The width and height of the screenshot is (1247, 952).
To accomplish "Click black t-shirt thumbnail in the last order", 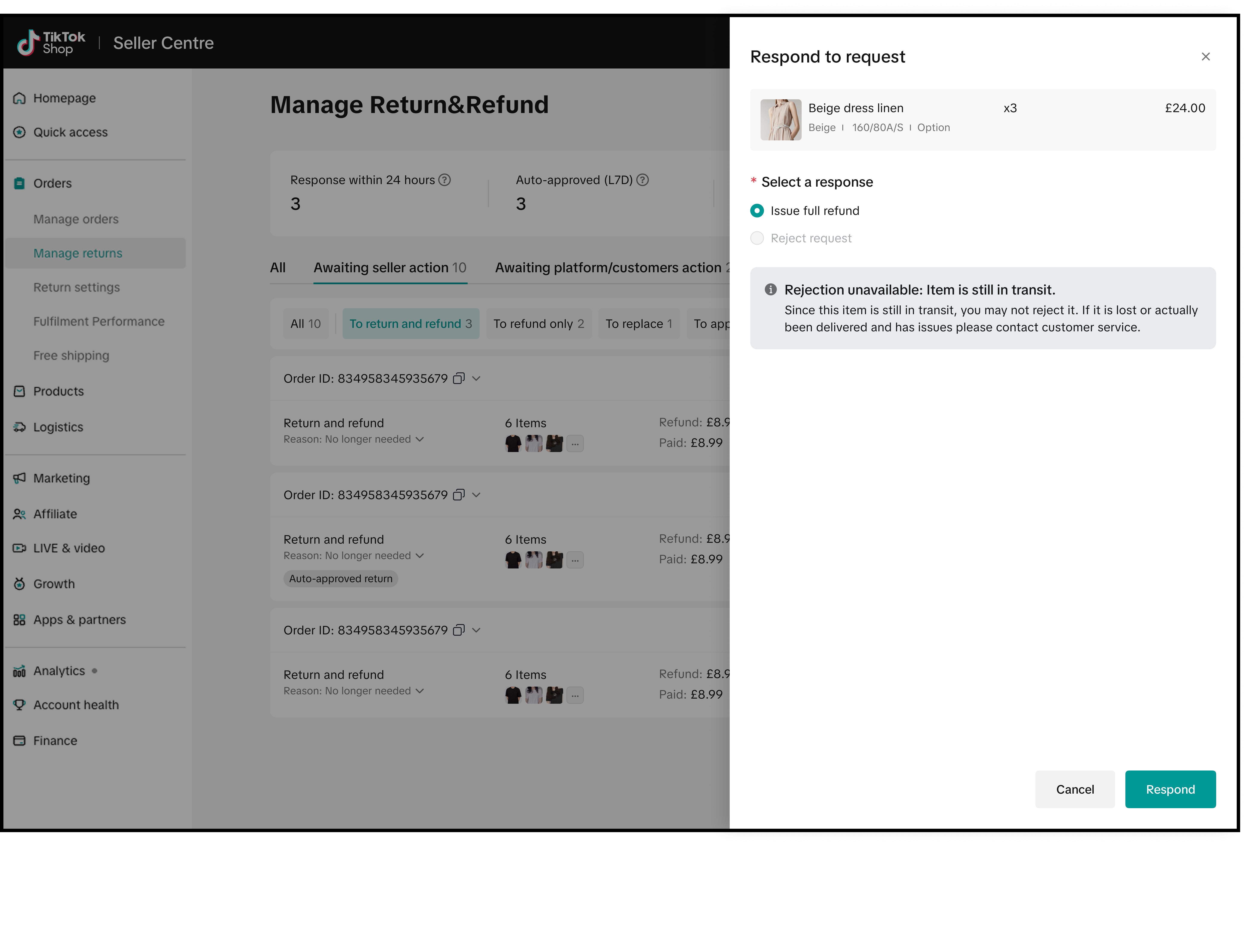I will tap(513, 696).
